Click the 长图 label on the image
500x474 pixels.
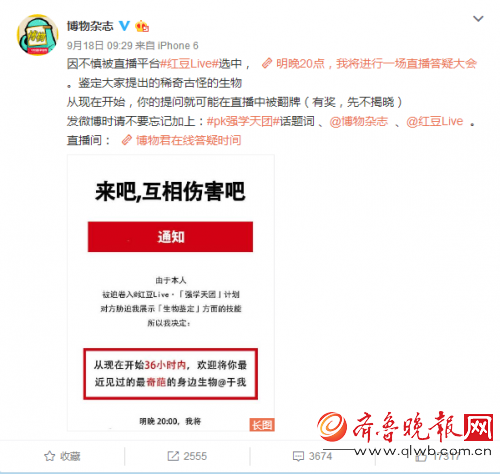pos(262,425)
